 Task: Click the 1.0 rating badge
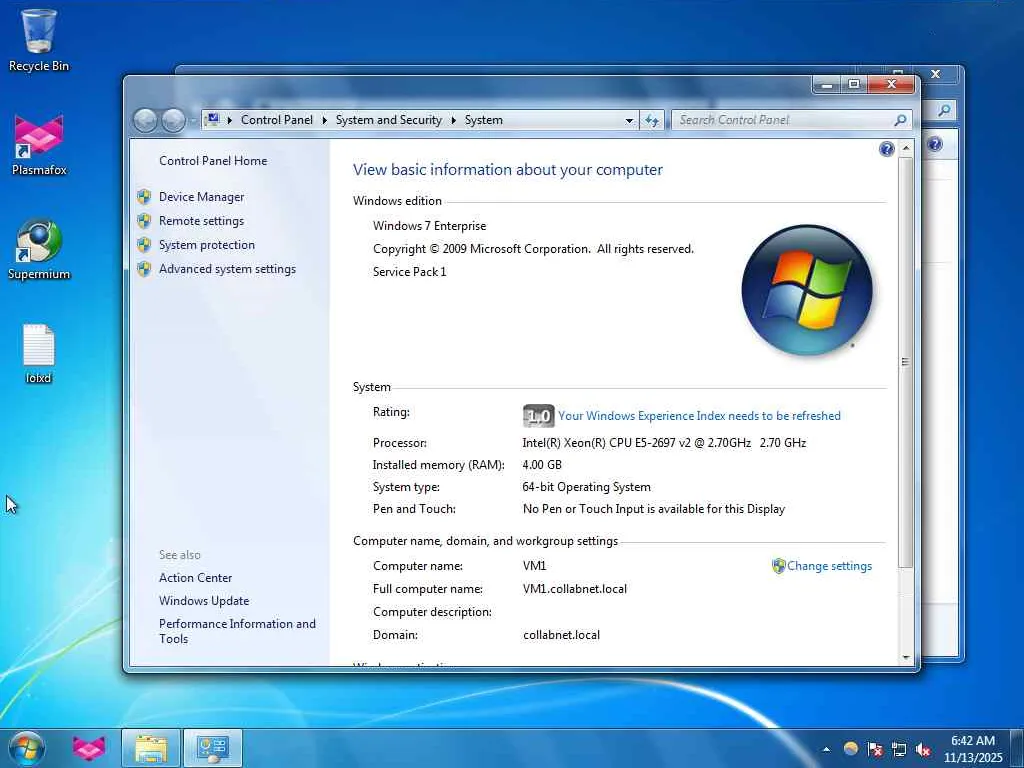[x=539, y=416]
